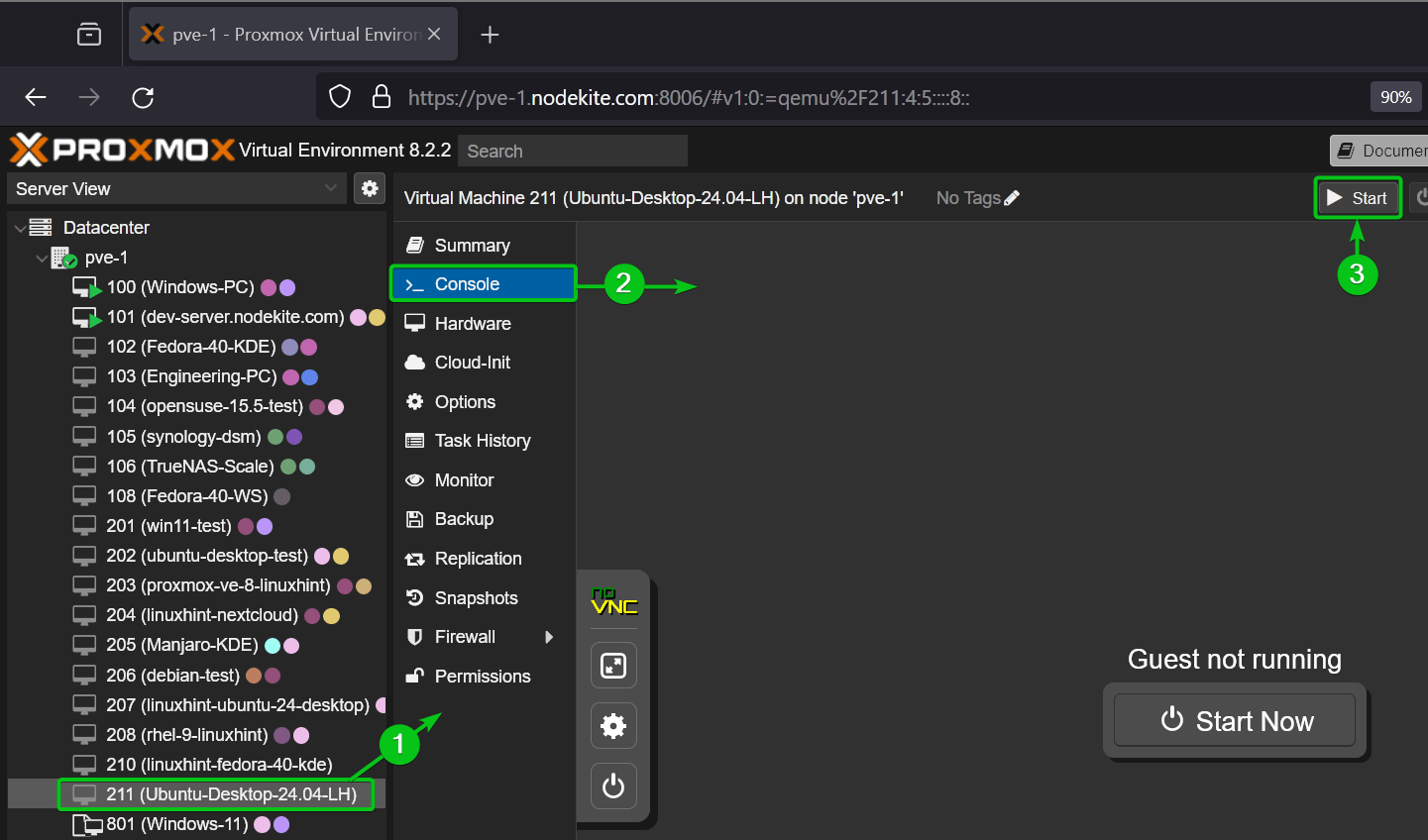Click the Start button in toolbar
Viewport: 1428px width, 840px height.
tap(1358, 197)
